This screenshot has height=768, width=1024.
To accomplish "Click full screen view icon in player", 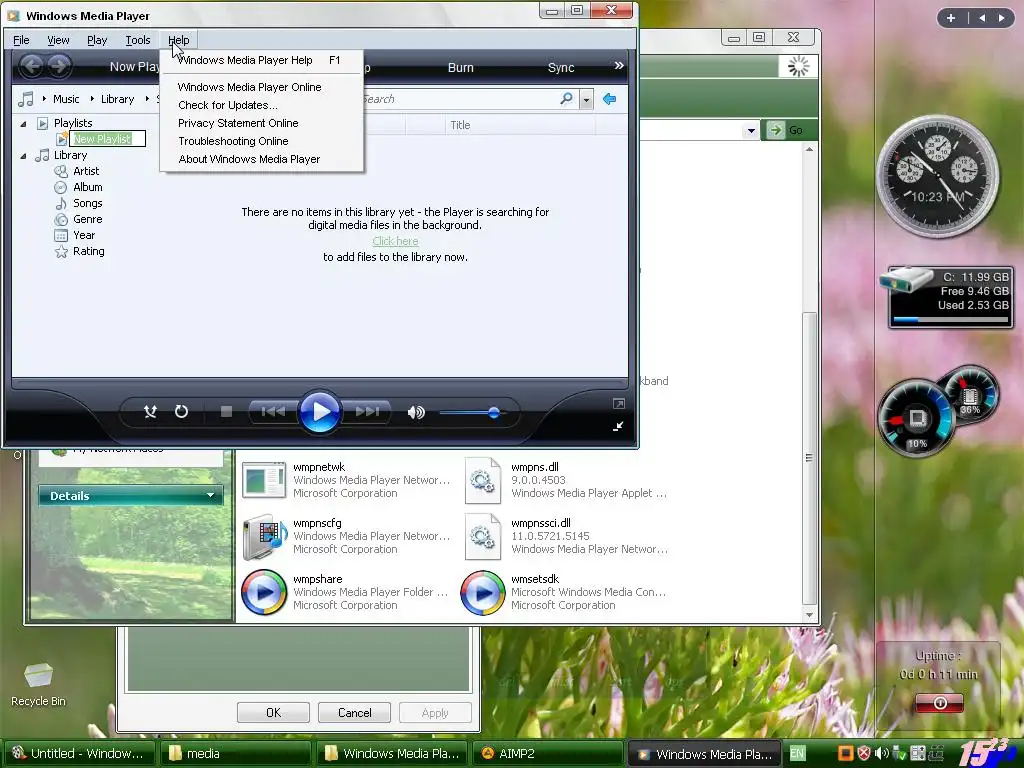I will pyautogui.click(x=618, y=404).
